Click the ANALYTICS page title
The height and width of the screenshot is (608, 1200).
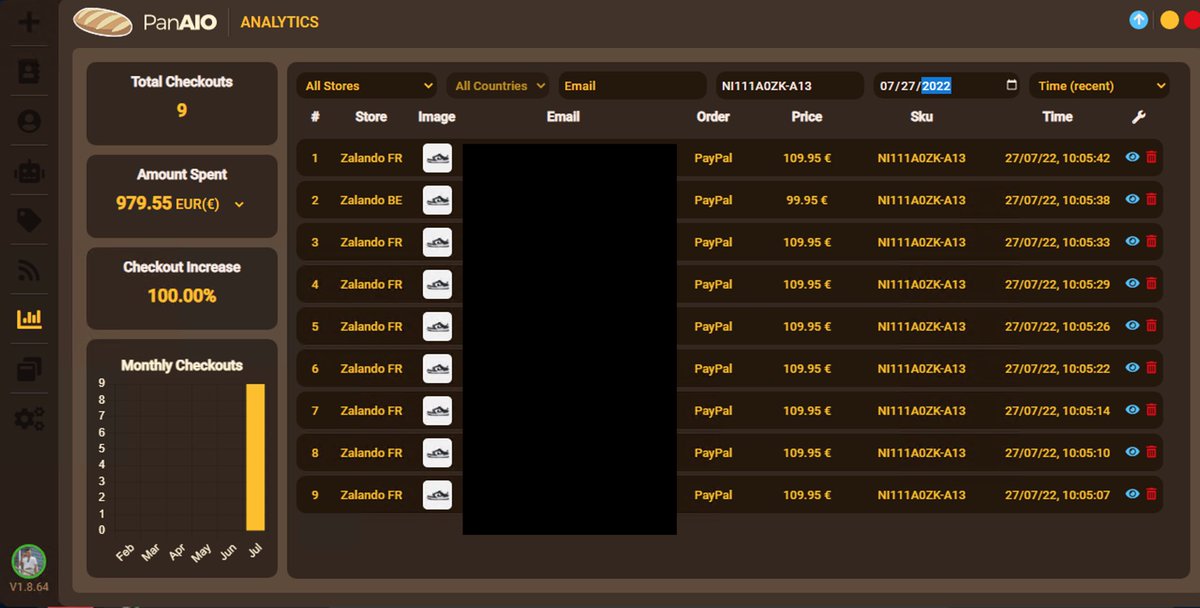coord(280,22)
